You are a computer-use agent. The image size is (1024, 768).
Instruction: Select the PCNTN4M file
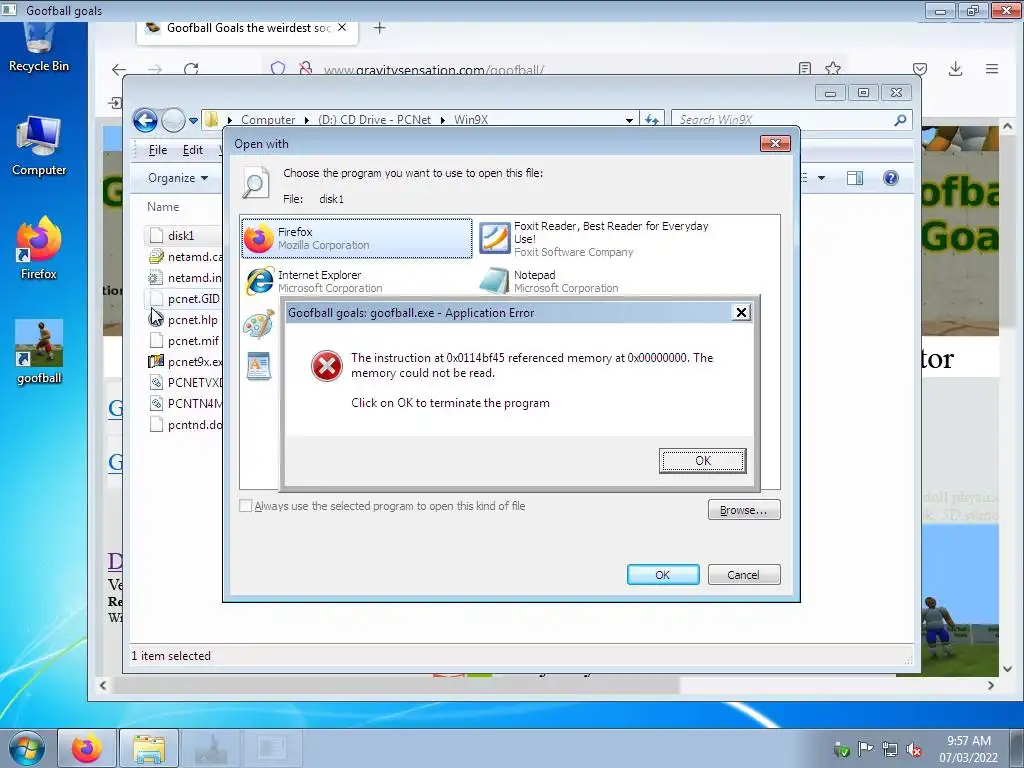pos(185,403)
